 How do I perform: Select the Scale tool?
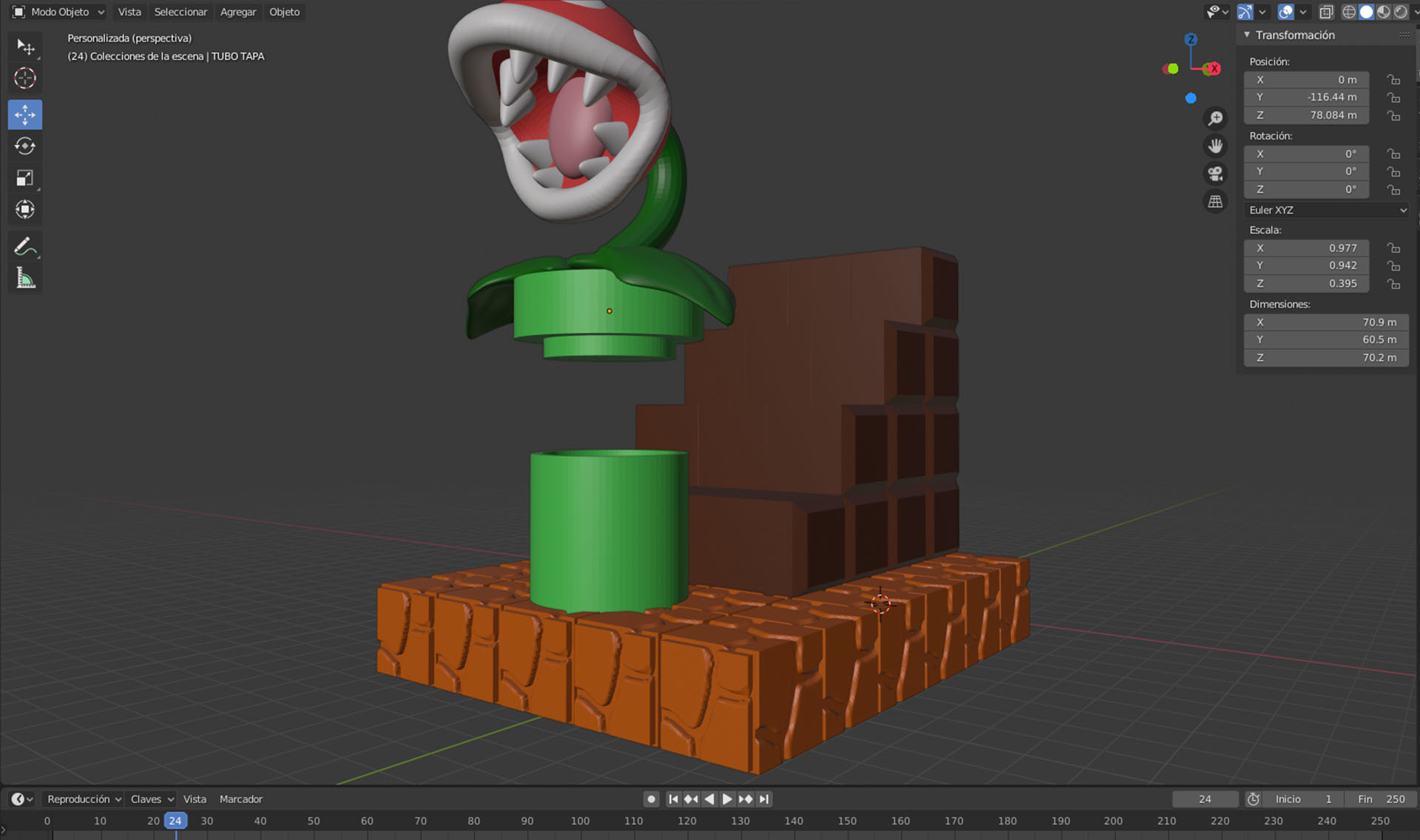pos(26,177)
